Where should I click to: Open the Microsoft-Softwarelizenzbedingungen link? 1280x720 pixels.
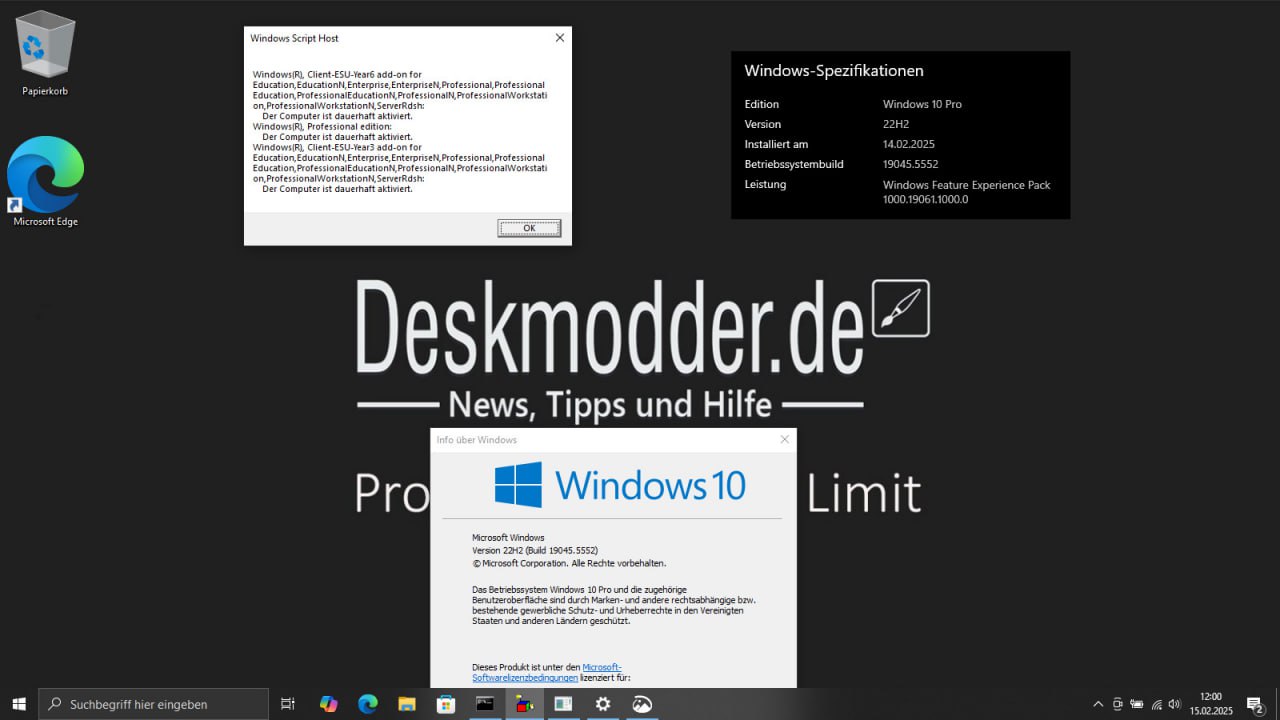[547, 672]
